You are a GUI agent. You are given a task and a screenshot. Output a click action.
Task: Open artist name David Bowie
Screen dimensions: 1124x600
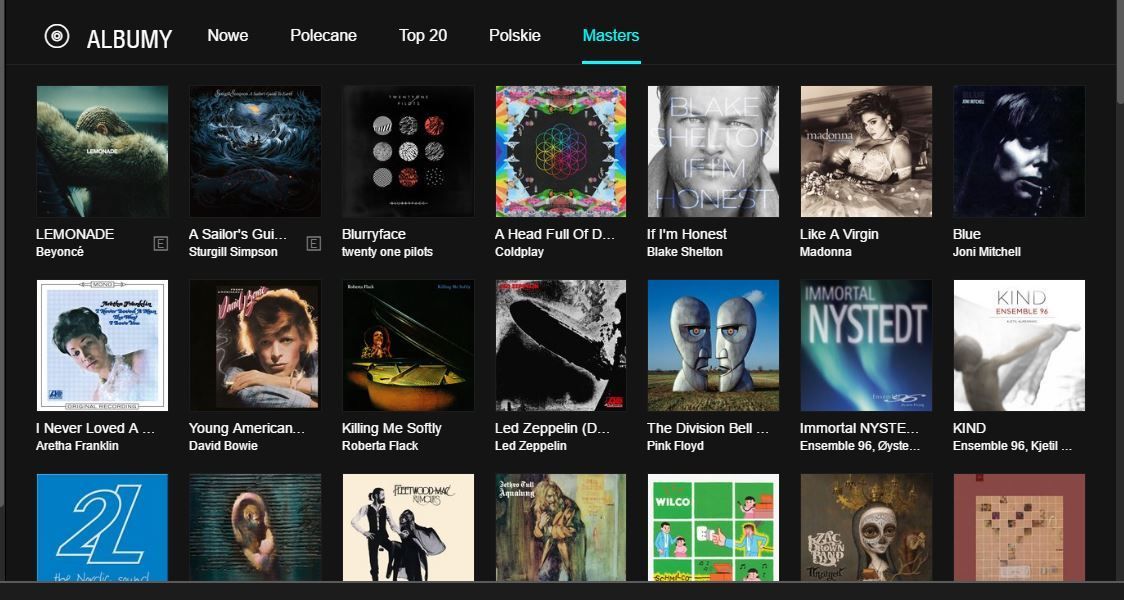tap(223, 446)
